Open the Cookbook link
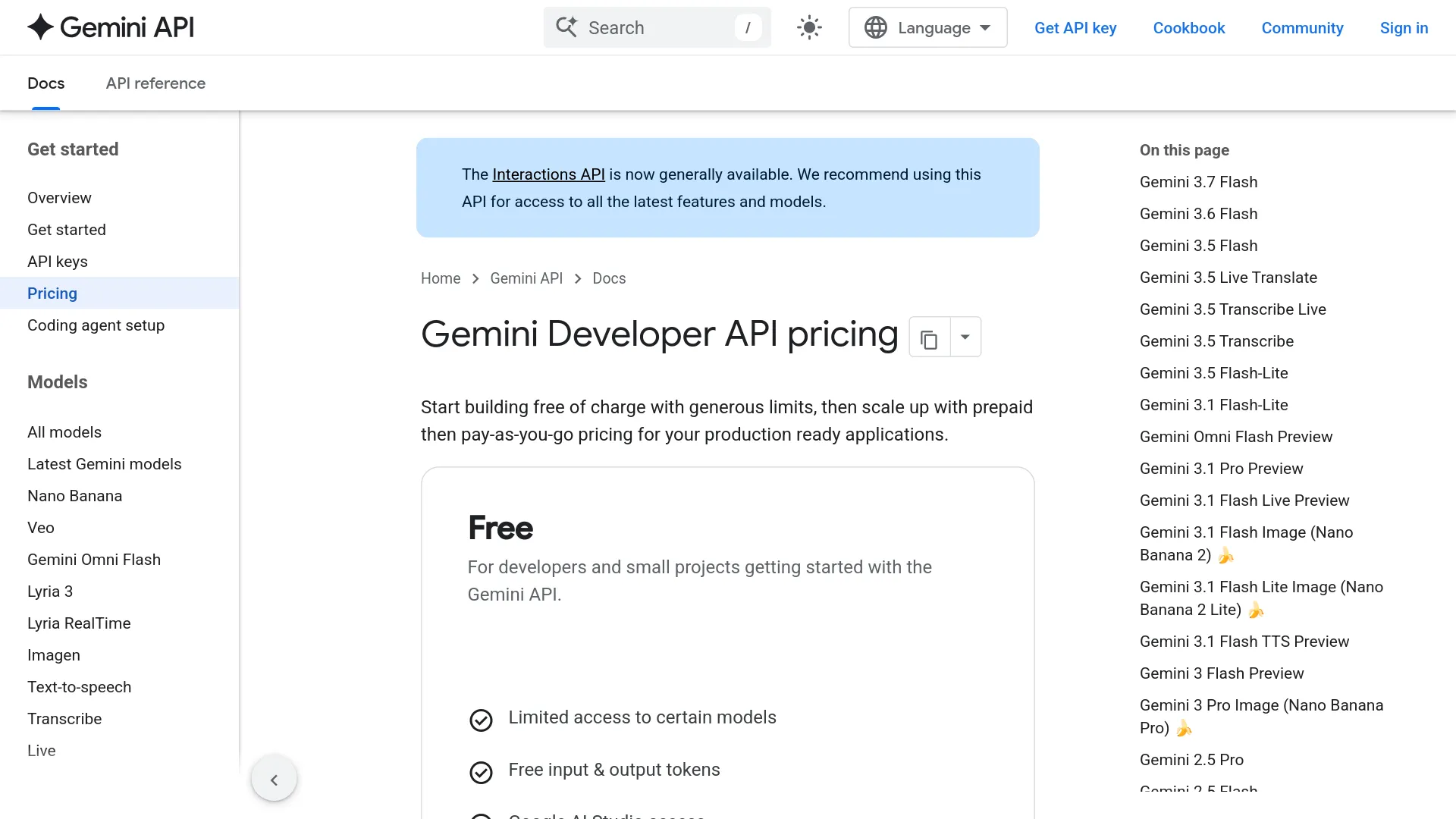The height and width of the screenshot is (819, 1456). [x=1188, y=28]
